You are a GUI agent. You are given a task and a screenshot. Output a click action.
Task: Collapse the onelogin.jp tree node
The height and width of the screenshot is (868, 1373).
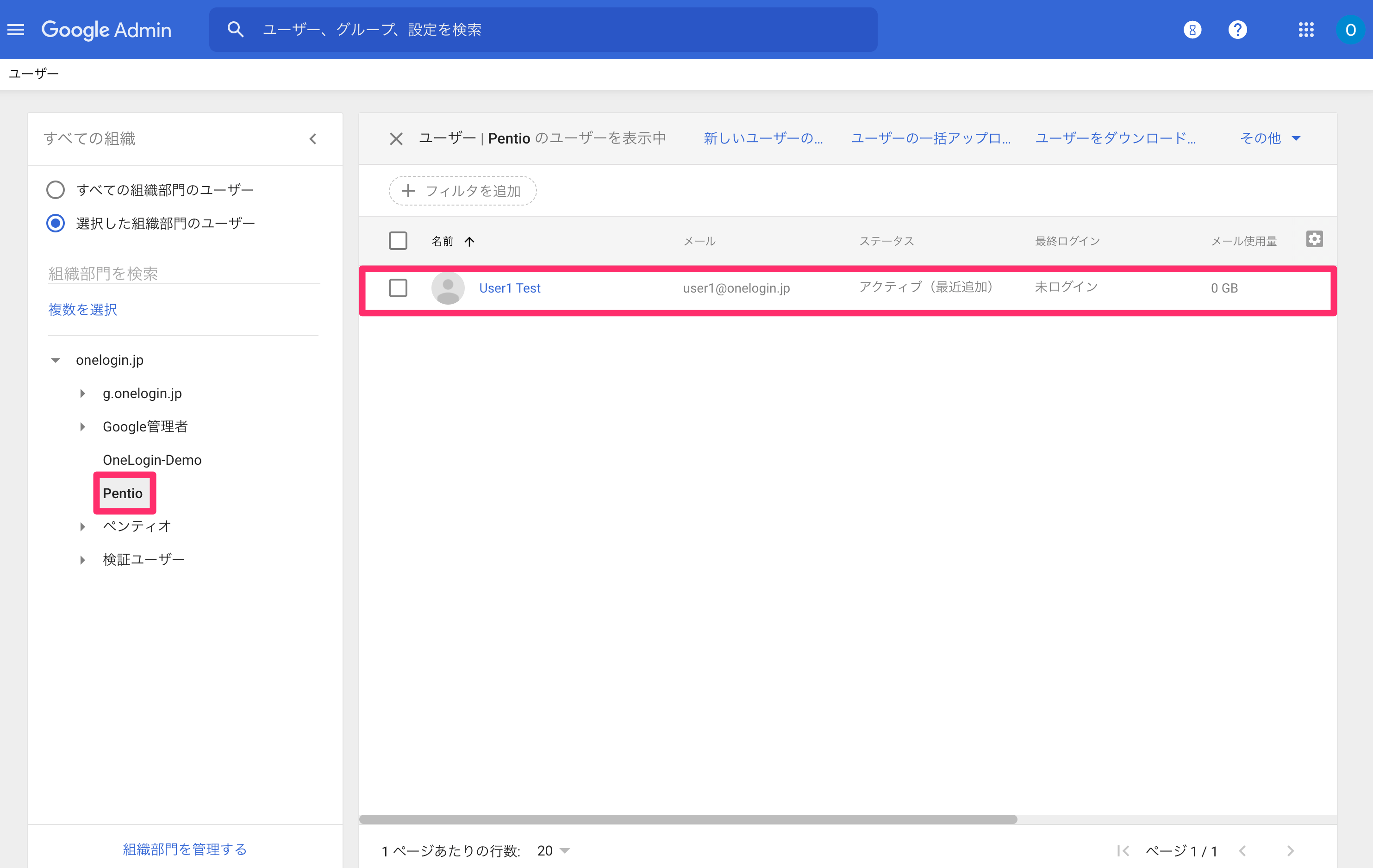point(55,361)
